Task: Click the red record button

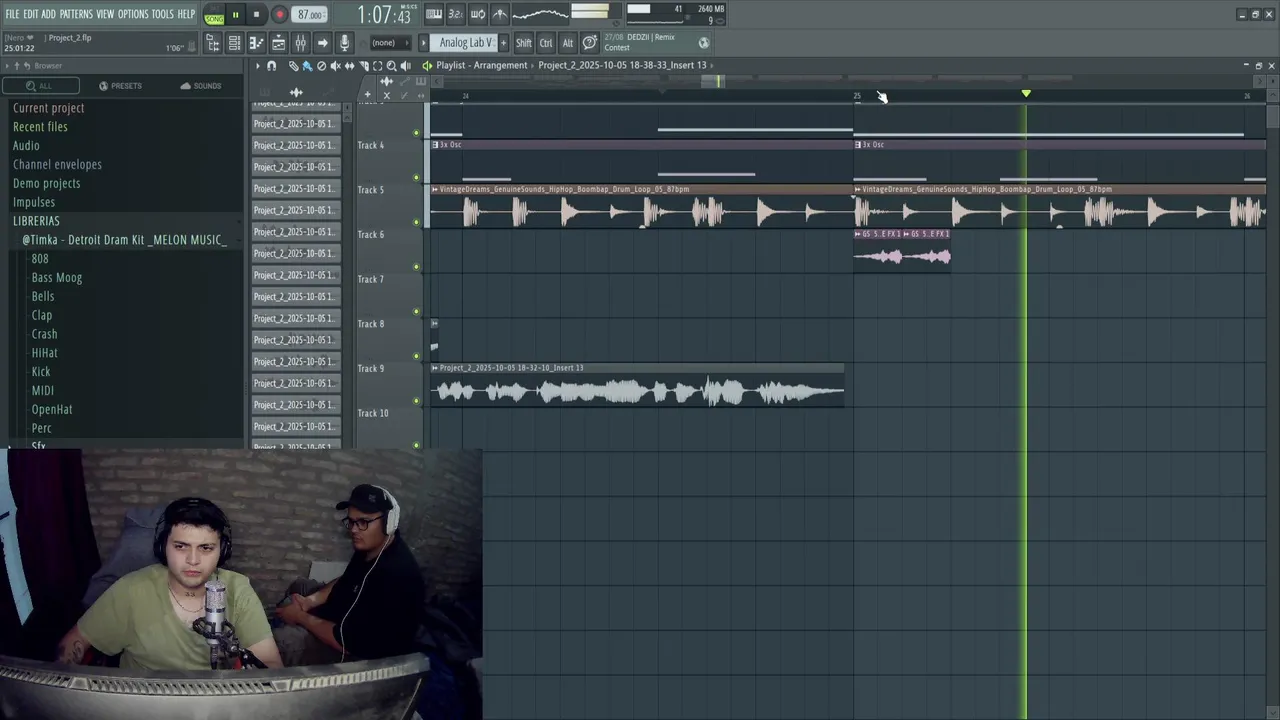Action: click(279, 15)
